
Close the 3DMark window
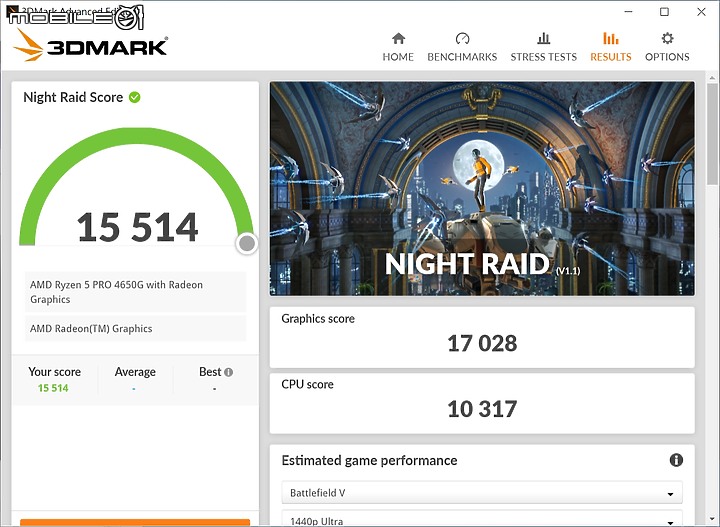click(701, 11)
